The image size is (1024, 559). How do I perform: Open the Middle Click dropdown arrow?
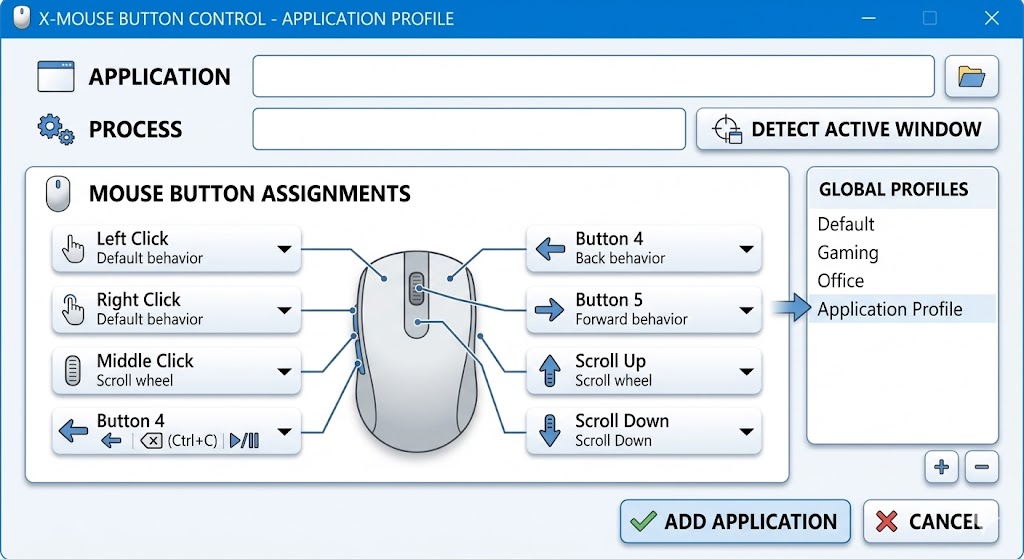coord(284,371)
